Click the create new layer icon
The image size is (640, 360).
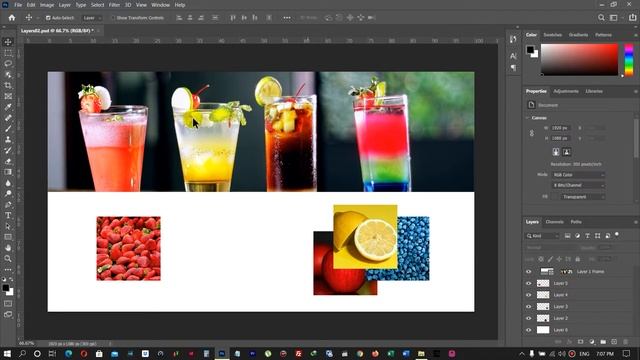(614, 342)
